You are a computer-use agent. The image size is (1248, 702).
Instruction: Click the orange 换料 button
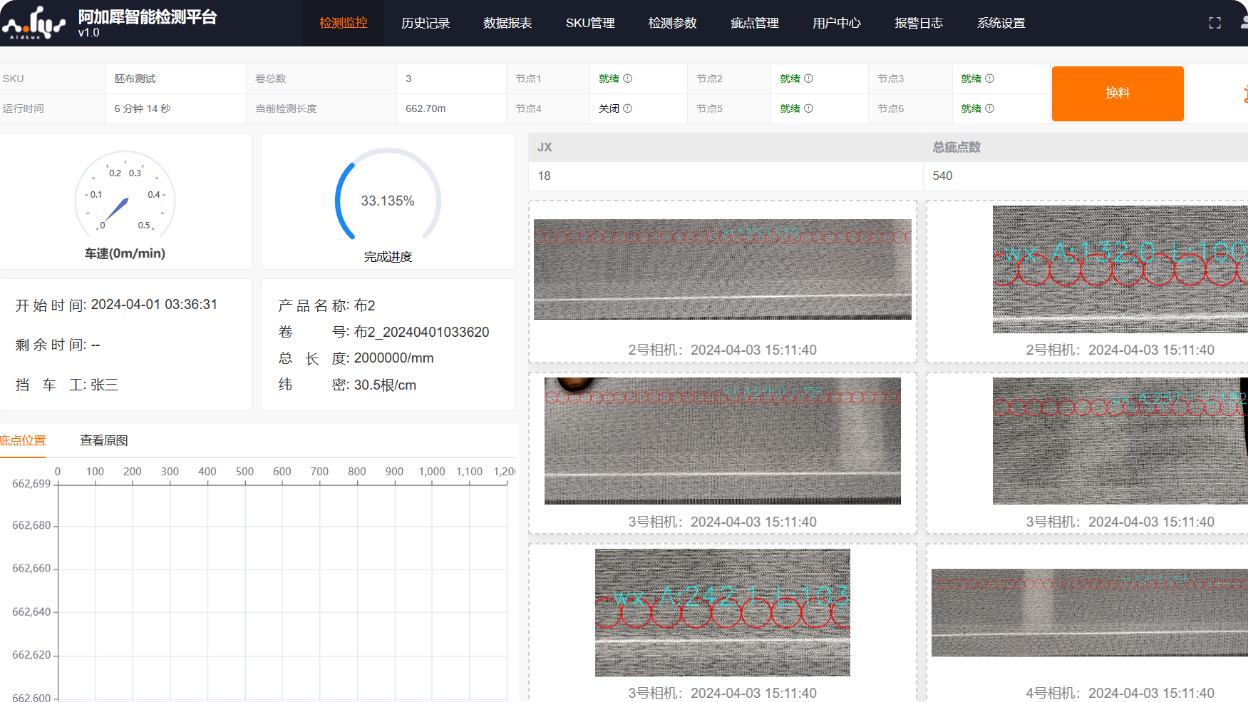(1117, 93)
